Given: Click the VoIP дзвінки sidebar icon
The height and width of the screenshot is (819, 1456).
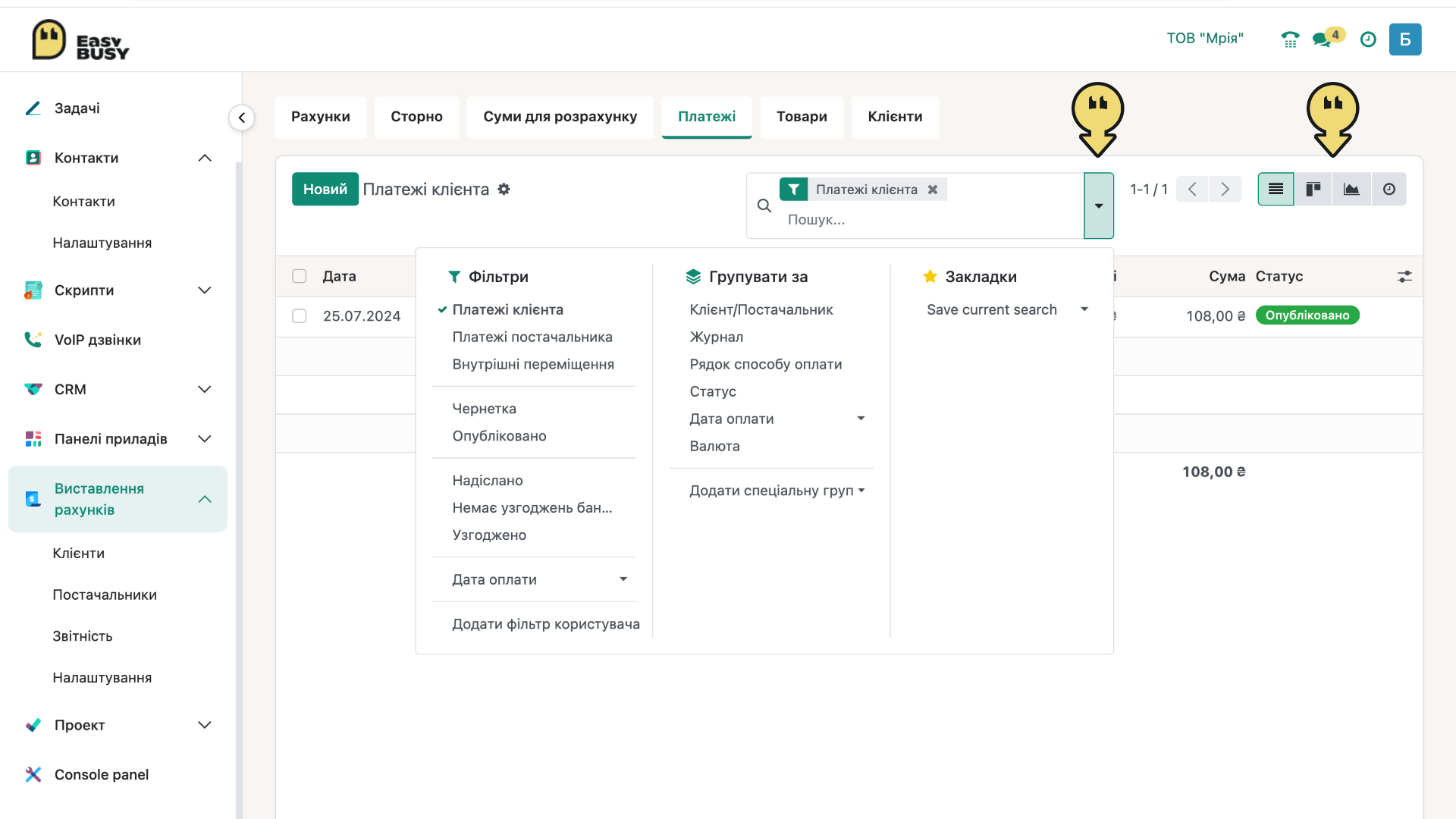Looking at the screenshot, I should 33,340.
